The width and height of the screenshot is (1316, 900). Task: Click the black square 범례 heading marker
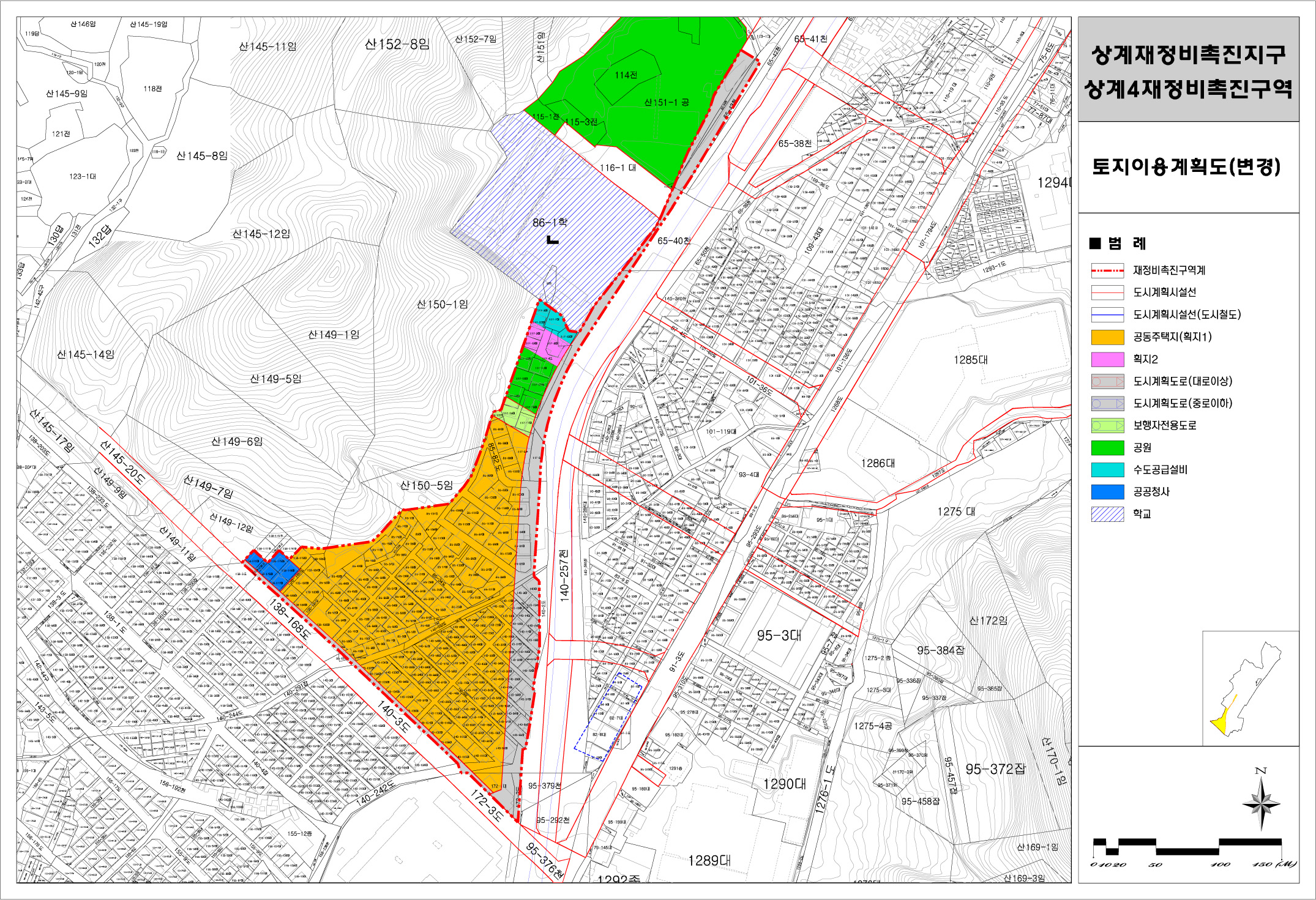[x=1095, y=244]
